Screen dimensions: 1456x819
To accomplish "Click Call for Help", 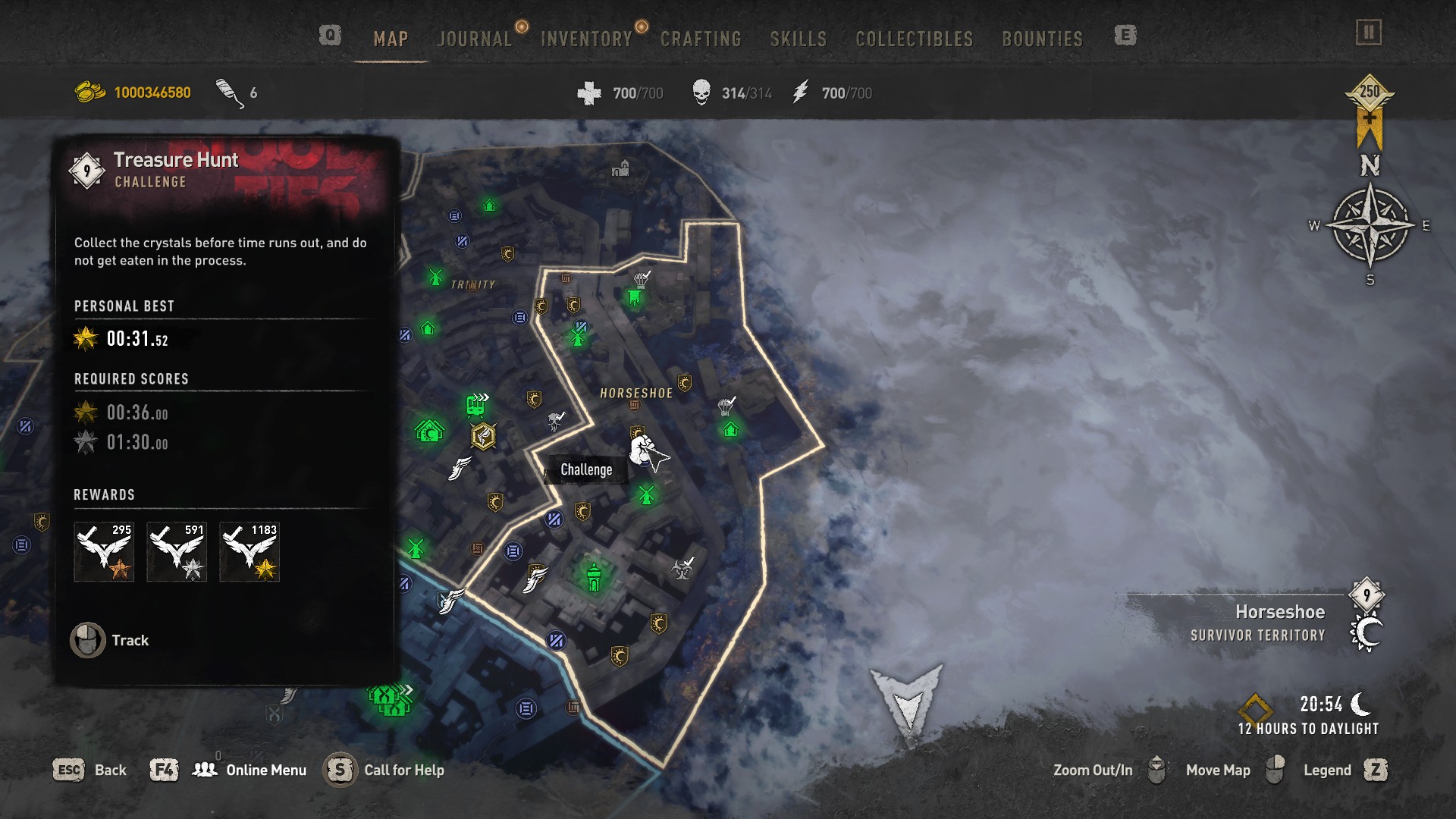I will coord(384,770).
